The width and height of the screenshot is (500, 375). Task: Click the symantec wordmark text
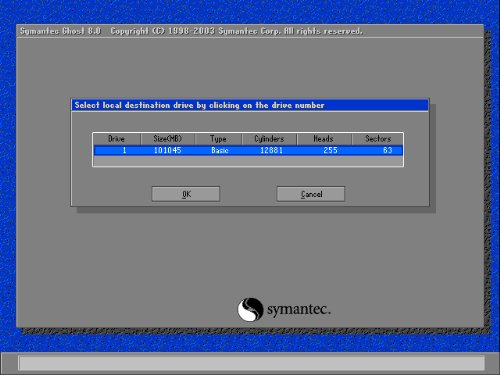(x=299, y=310)
